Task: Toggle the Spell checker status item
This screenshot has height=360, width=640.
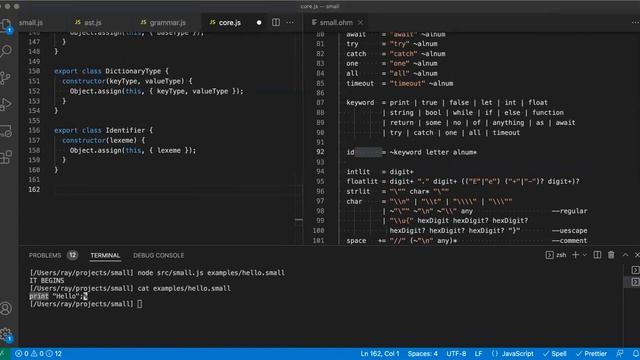Action: point(554,353)
